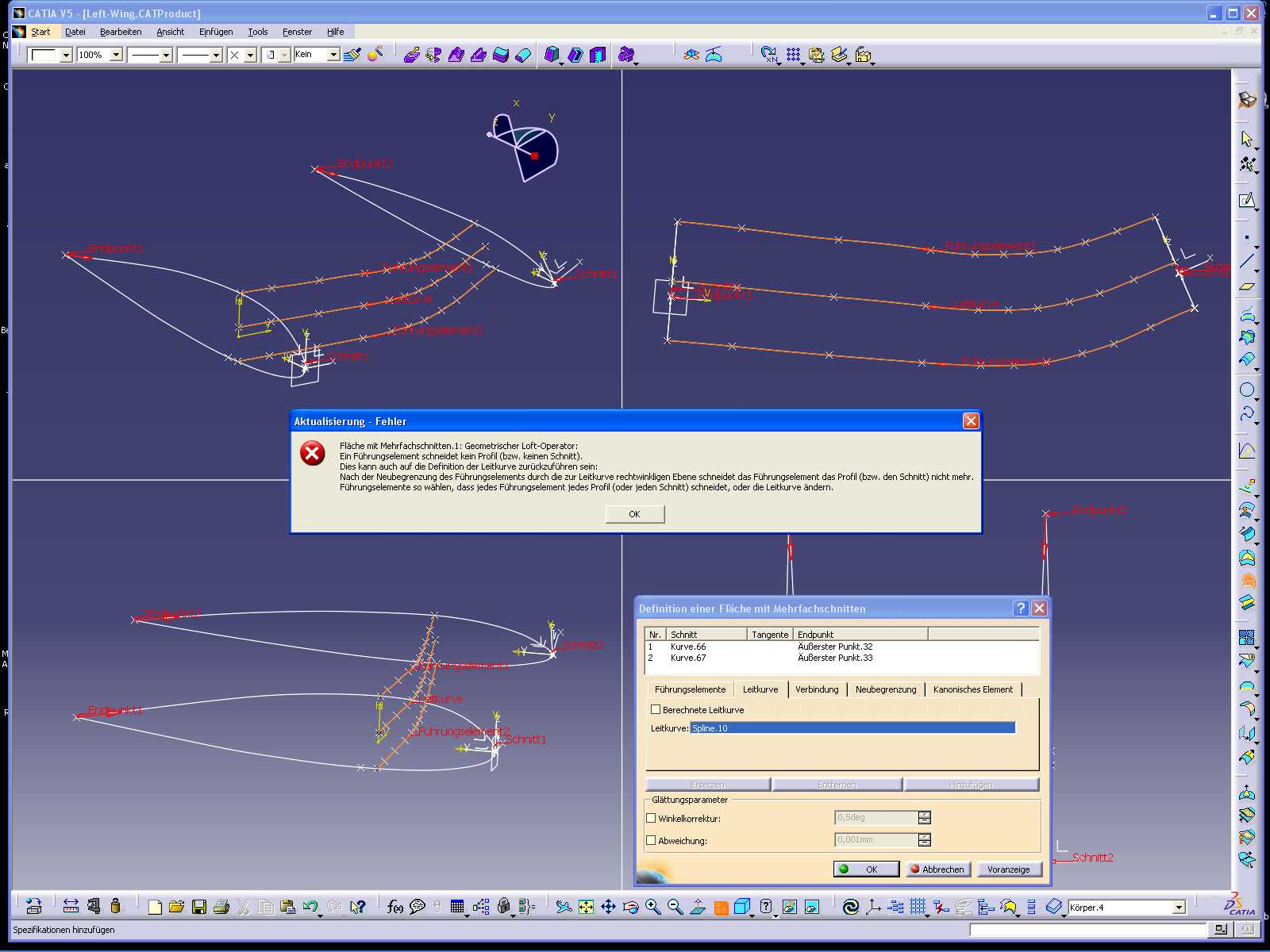Open the Einfügen menu
The width and height of the screenshot is (1270, 952).
pos(216,32)
